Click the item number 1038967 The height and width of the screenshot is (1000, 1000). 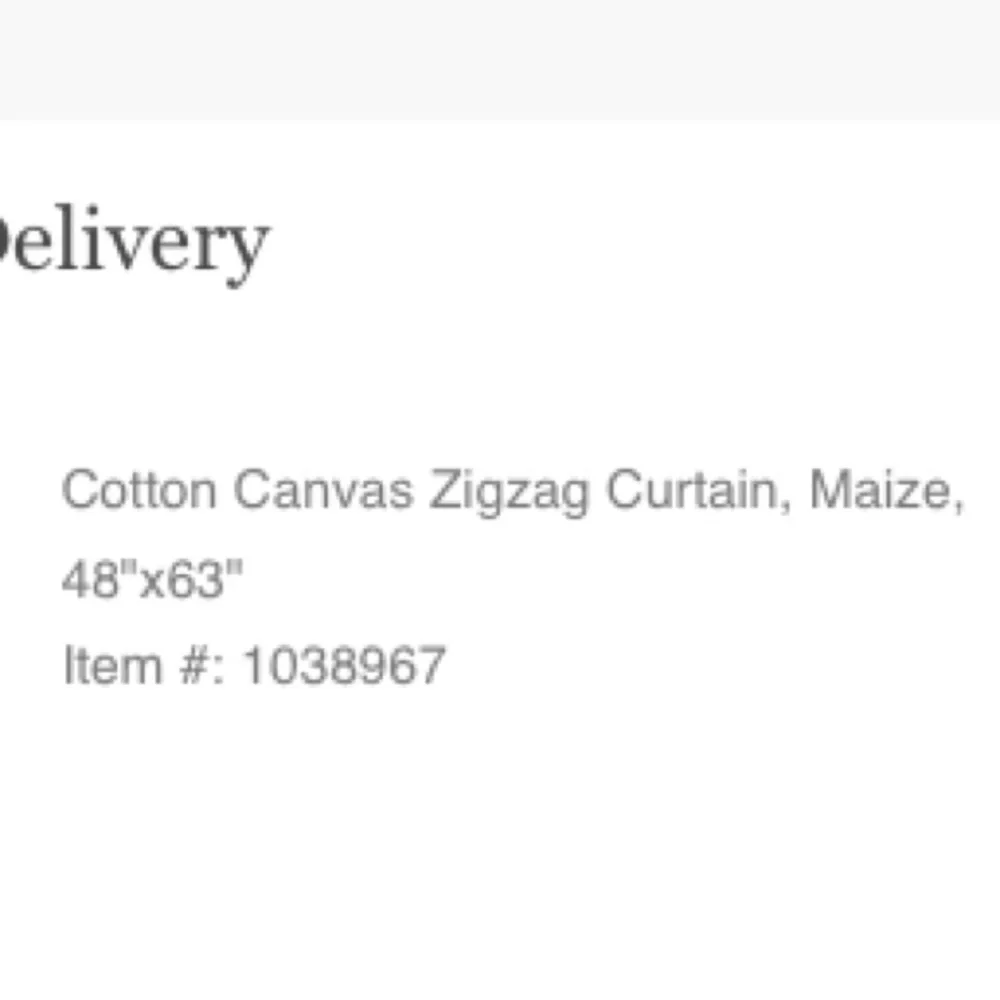(344, 665)
